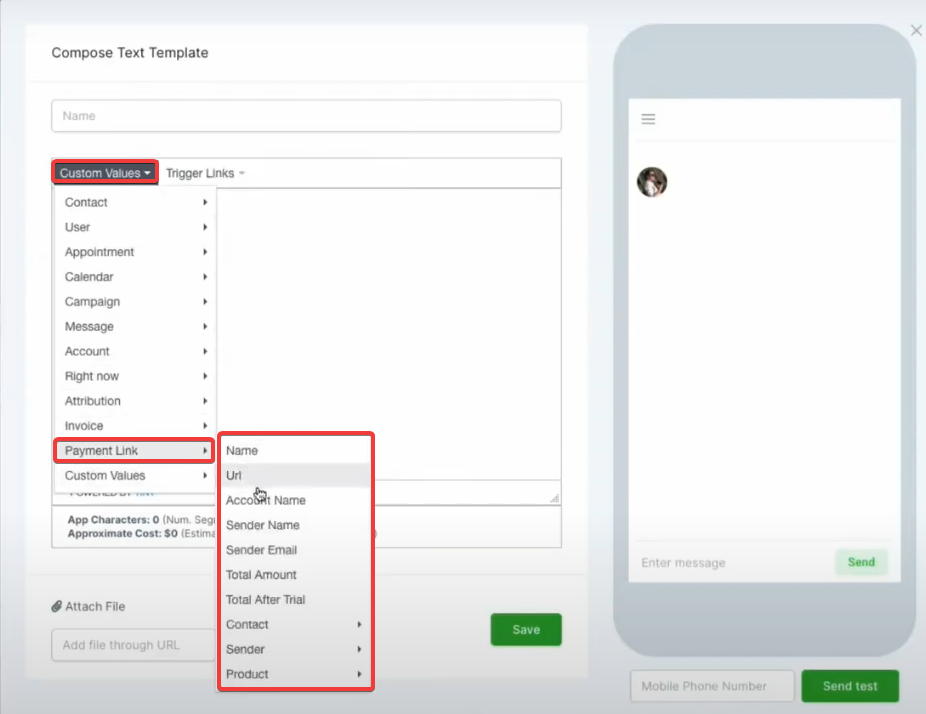Choose Total After Trial in submenu
Viewport: 926px width, 714px height.
pos(296,599)
